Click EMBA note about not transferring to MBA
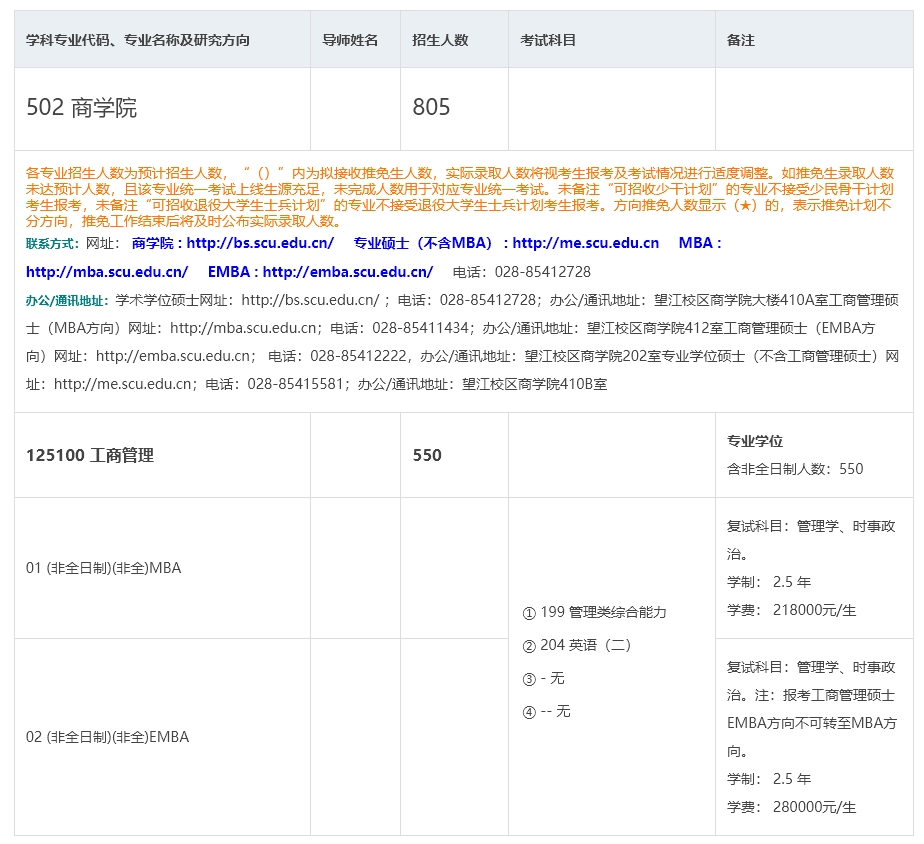This screenshot has width=924, height=844. 811,723
